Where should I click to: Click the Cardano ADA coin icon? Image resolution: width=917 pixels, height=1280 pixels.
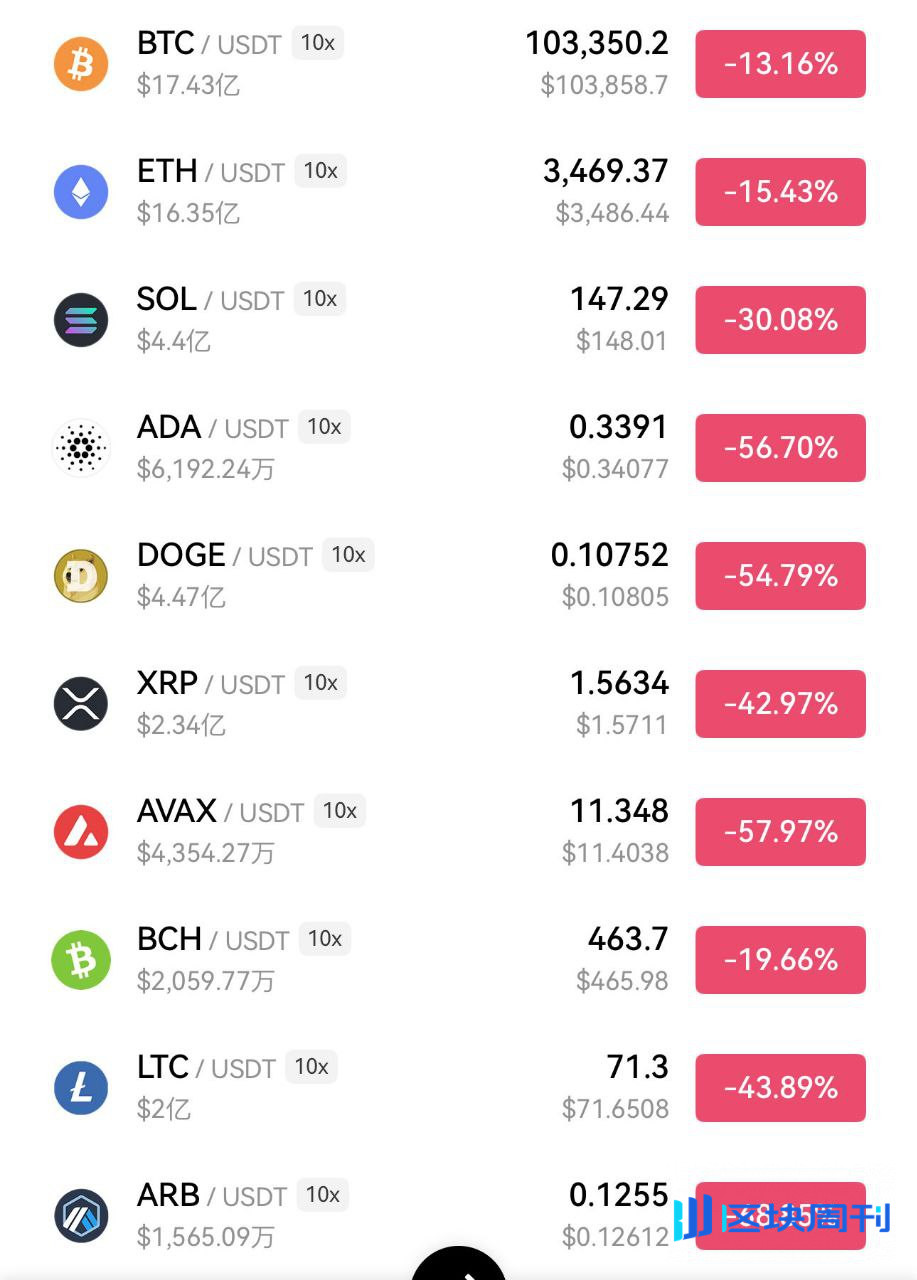(x=81, y=448)
